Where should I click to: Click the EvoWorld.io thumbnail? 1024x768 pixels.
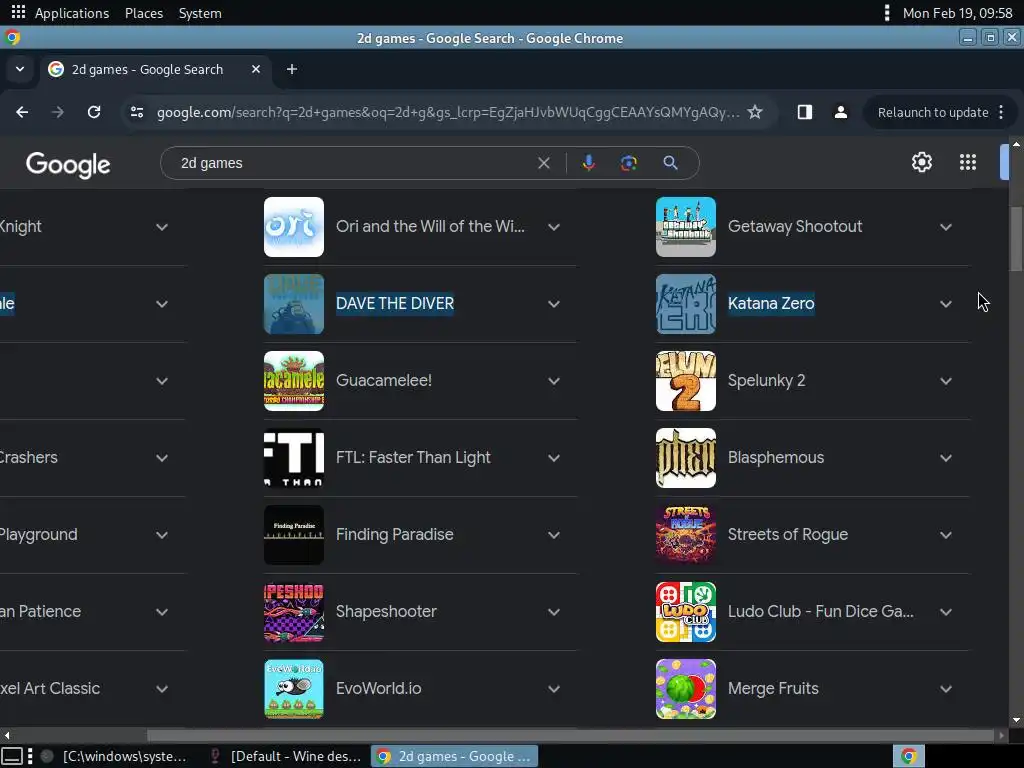(x=294, y=689)
